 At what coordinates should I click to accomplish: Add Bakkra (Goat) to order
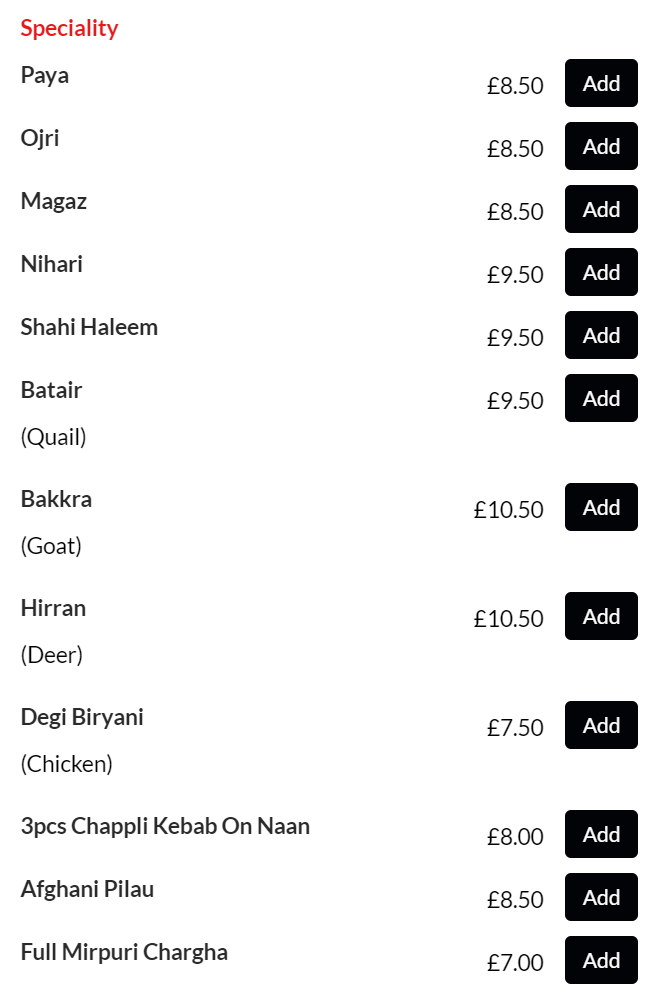(601, 507)
